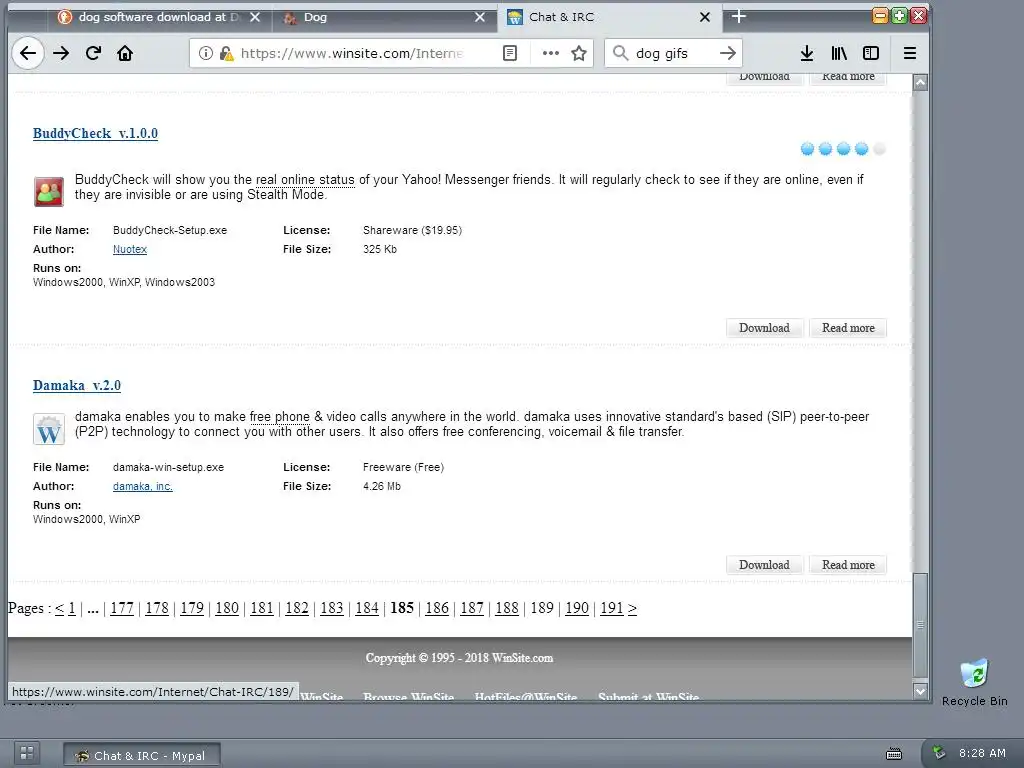Image resolution: width=1024 pixels, height=768 pixels.
Task: Open the page actions three-dots menu
Action: coord(551,53)
